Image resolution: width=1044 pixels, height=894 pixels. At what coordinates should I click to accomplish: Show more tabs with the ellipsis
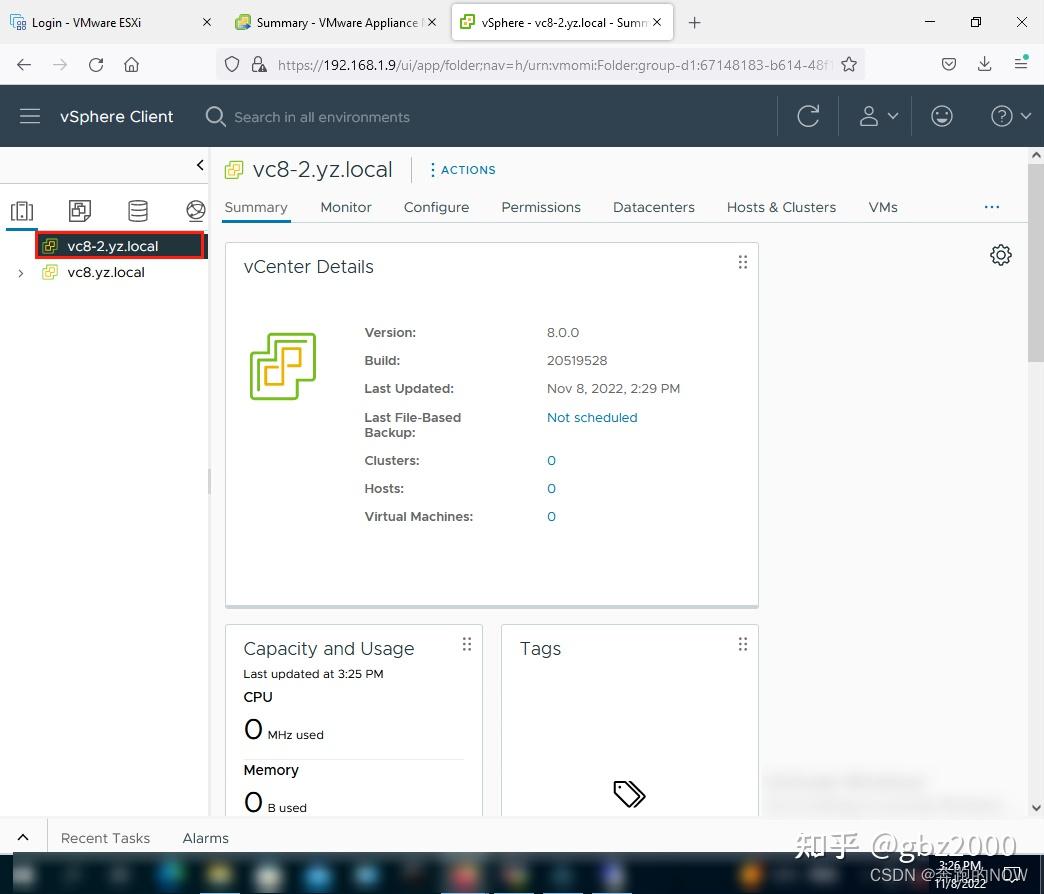coord(991,207)
